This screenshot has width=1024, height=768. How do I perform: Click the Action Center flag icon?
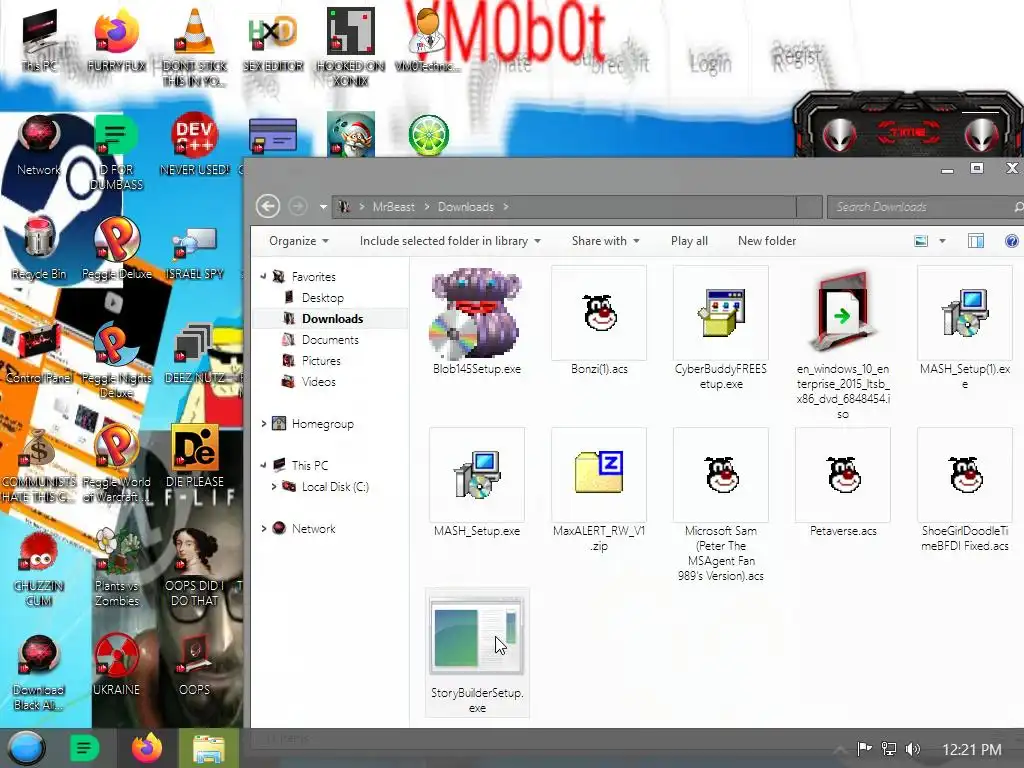pyautogui.click(x=864, y=748)
